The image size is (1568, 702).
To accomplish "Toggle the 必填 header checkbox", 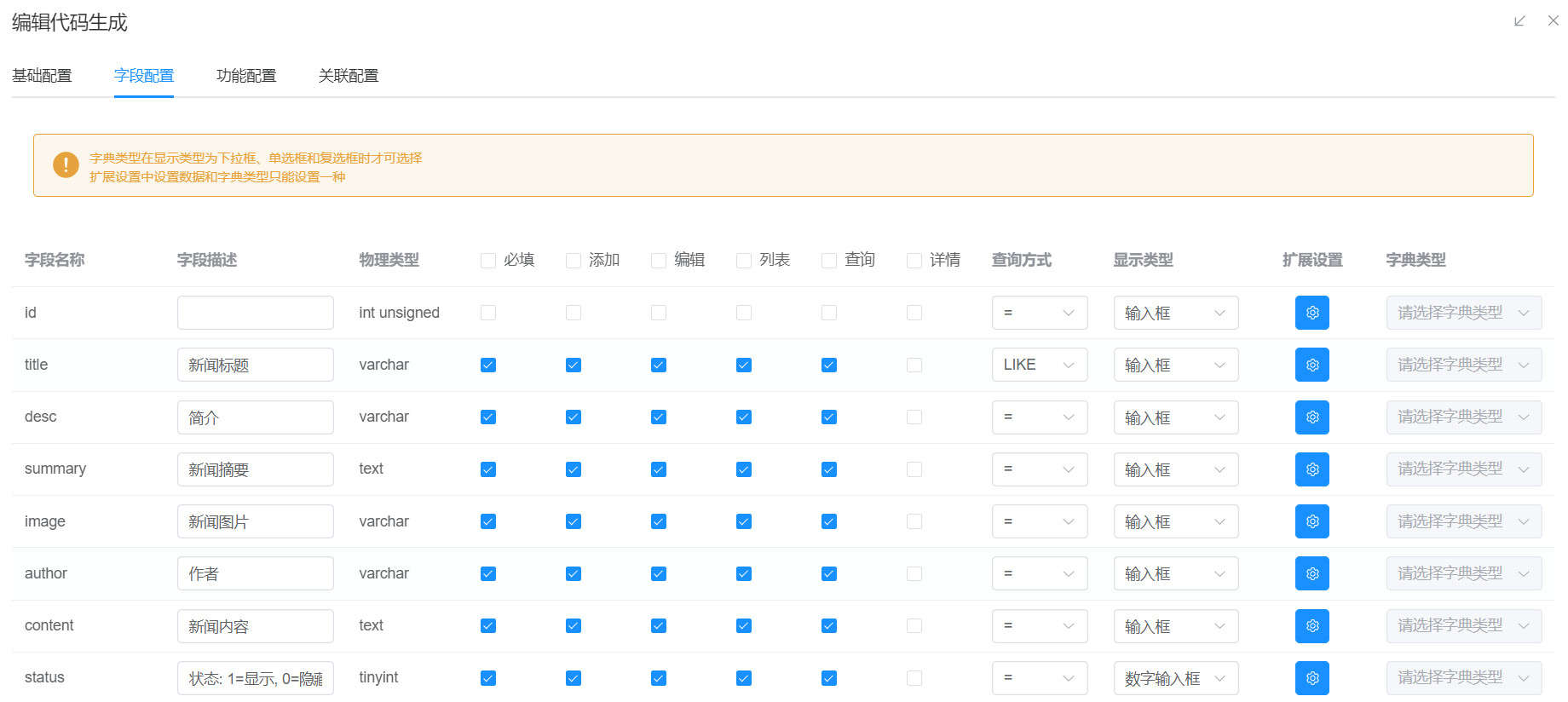I will tap(488, 261).
